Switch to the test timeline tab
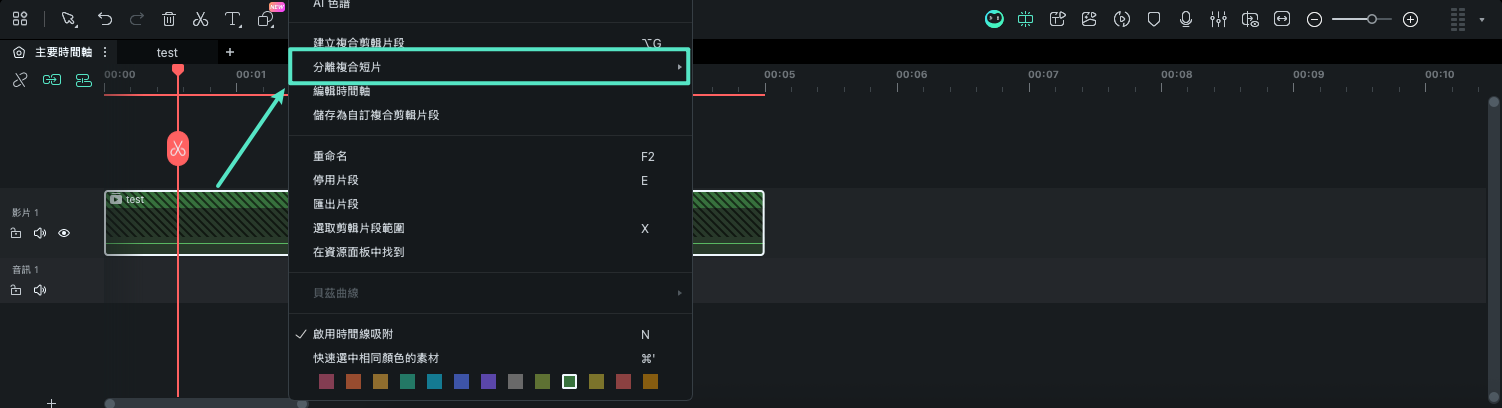This screenshot has width=1502, height=408. (167, 52)
